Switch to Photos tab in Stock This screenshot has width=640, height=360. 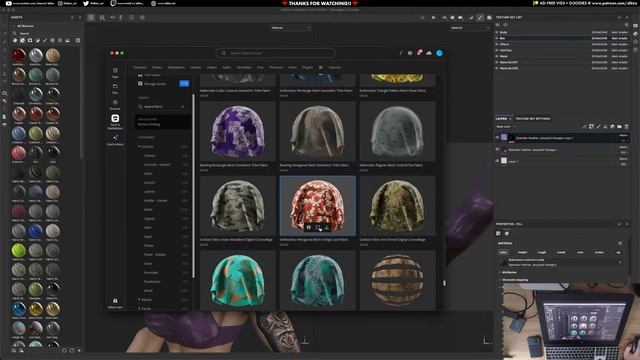[157, 67]
